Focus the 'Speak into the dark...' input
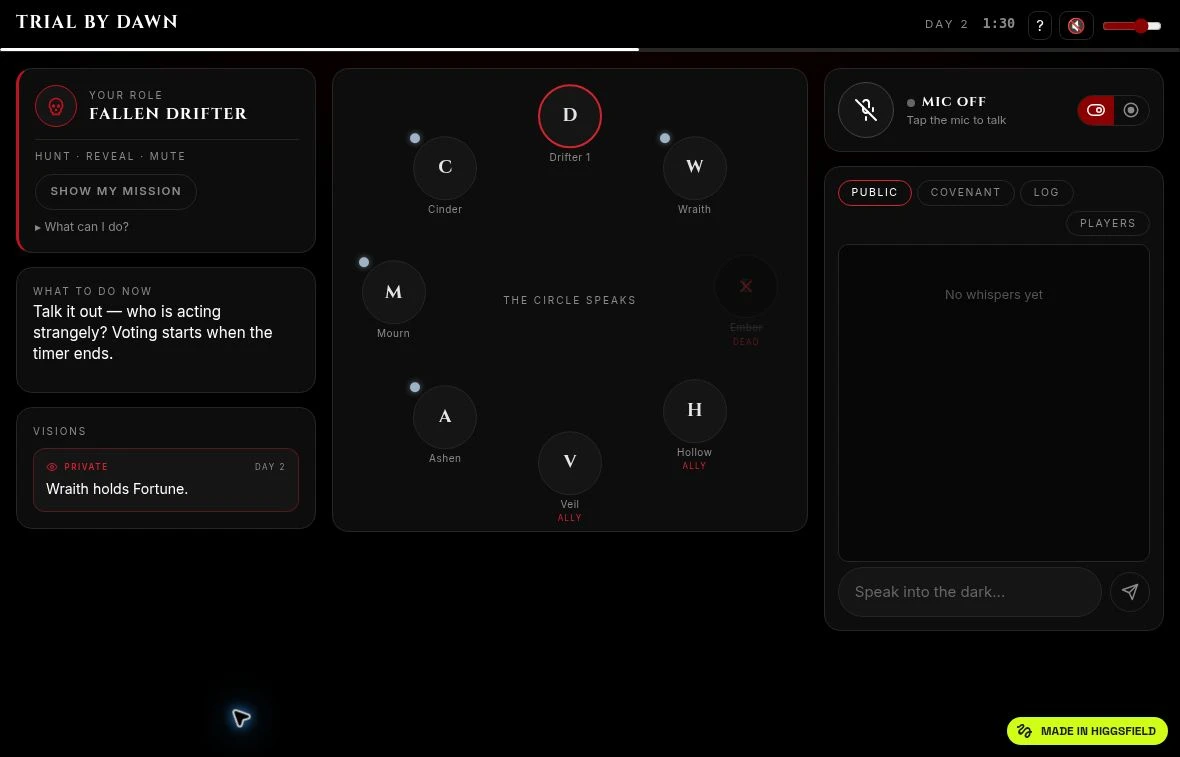This screenshot has width=1180, height=757. [970, 592]
